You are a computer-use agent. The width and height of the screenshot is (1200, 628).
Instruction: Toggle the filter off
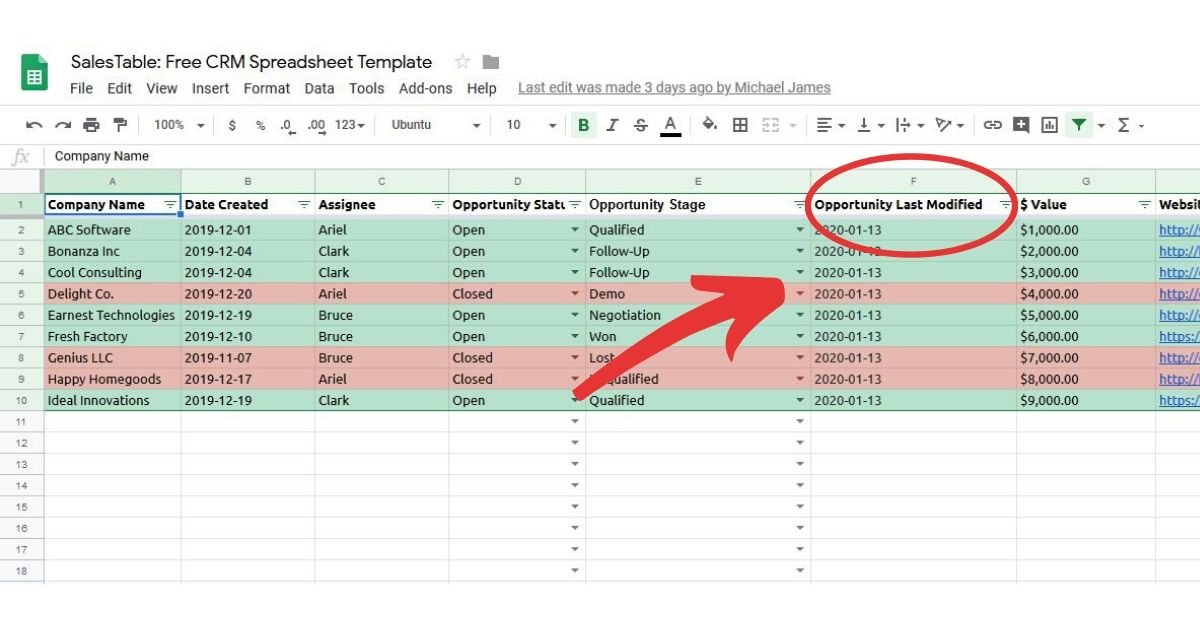pyautogui.click(x=1078, y=125)
